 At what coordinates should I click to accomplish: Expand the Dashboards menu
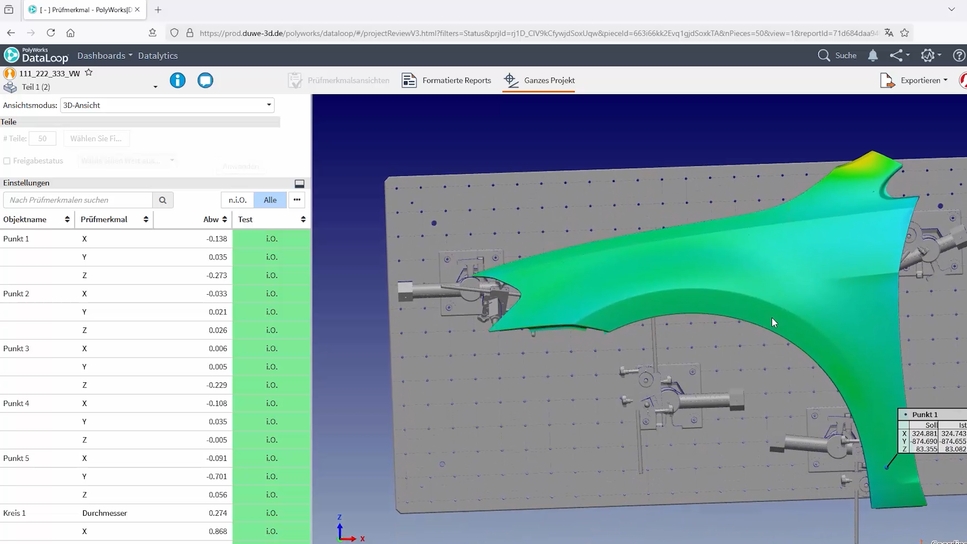[x=104, y=56]
